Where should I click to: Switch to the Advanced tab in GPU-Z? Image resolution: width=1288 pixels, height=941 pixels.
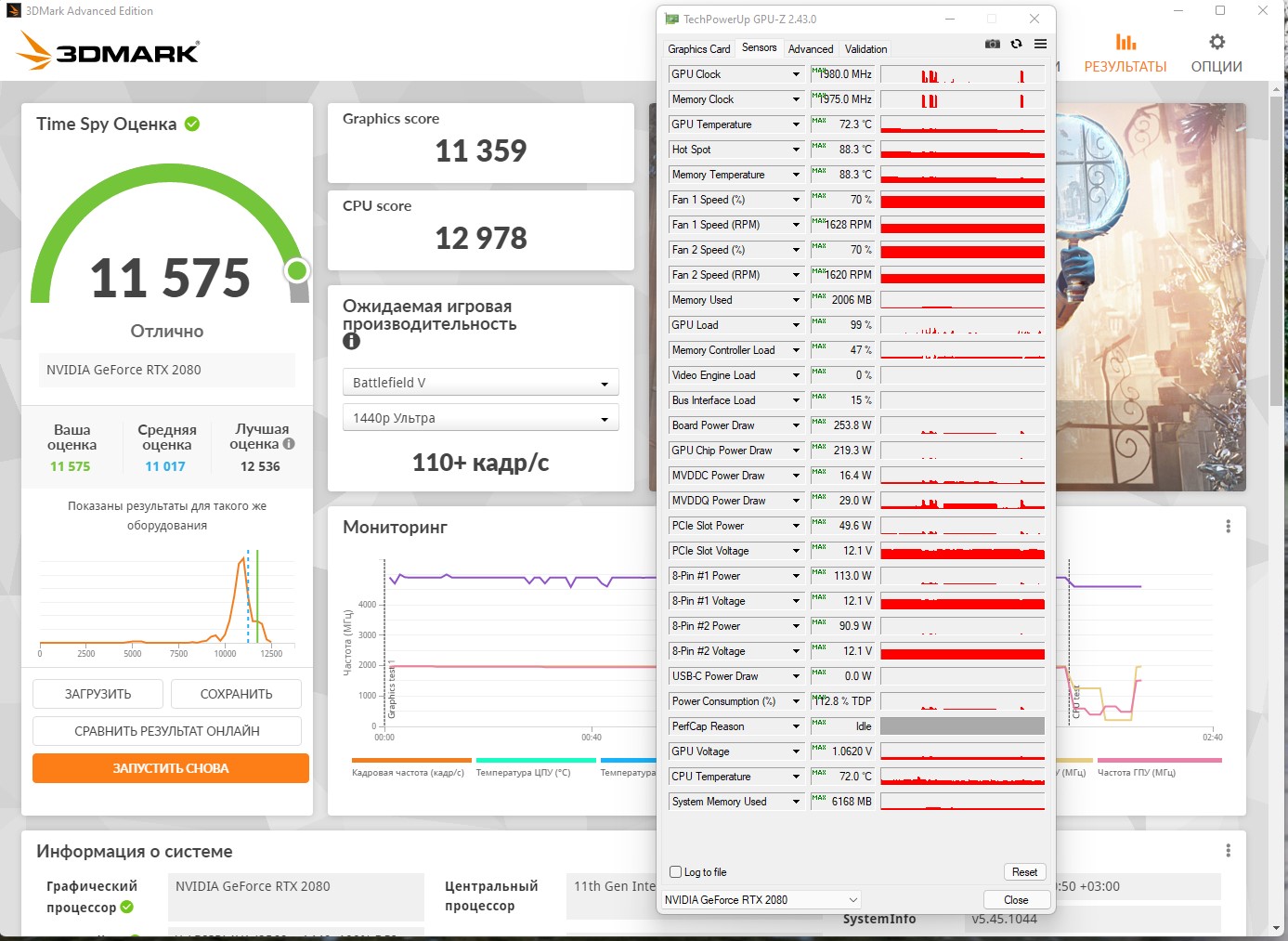[x=811, y=49]
